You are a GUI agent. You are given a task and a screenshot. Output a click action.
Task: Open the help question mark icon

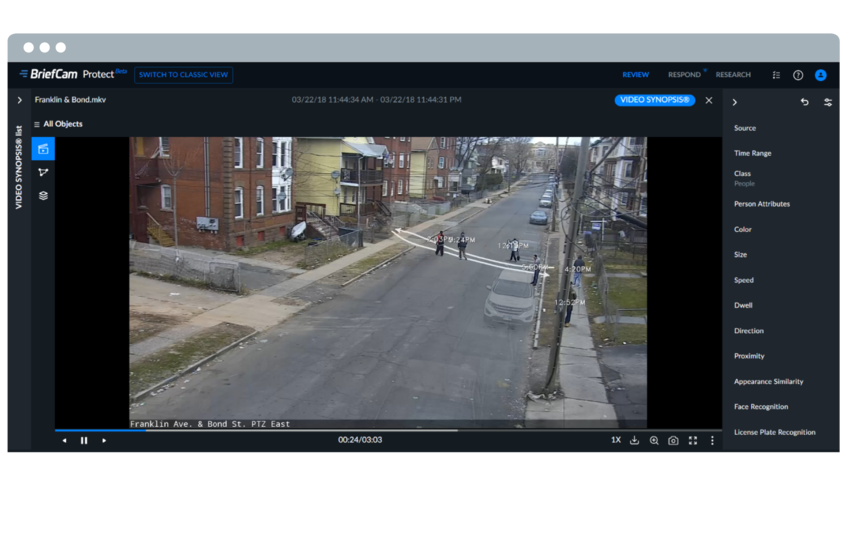(798, 75)
